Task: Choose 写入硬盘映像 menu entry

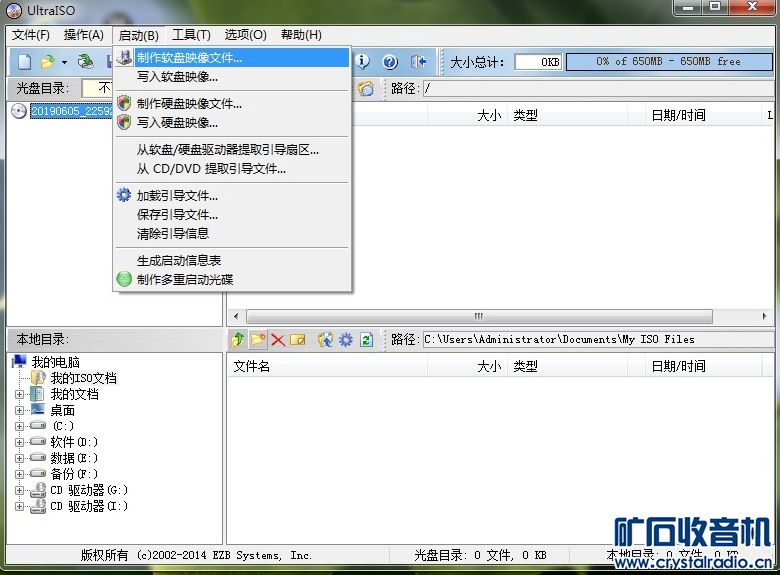Action: tap(232, 122)
